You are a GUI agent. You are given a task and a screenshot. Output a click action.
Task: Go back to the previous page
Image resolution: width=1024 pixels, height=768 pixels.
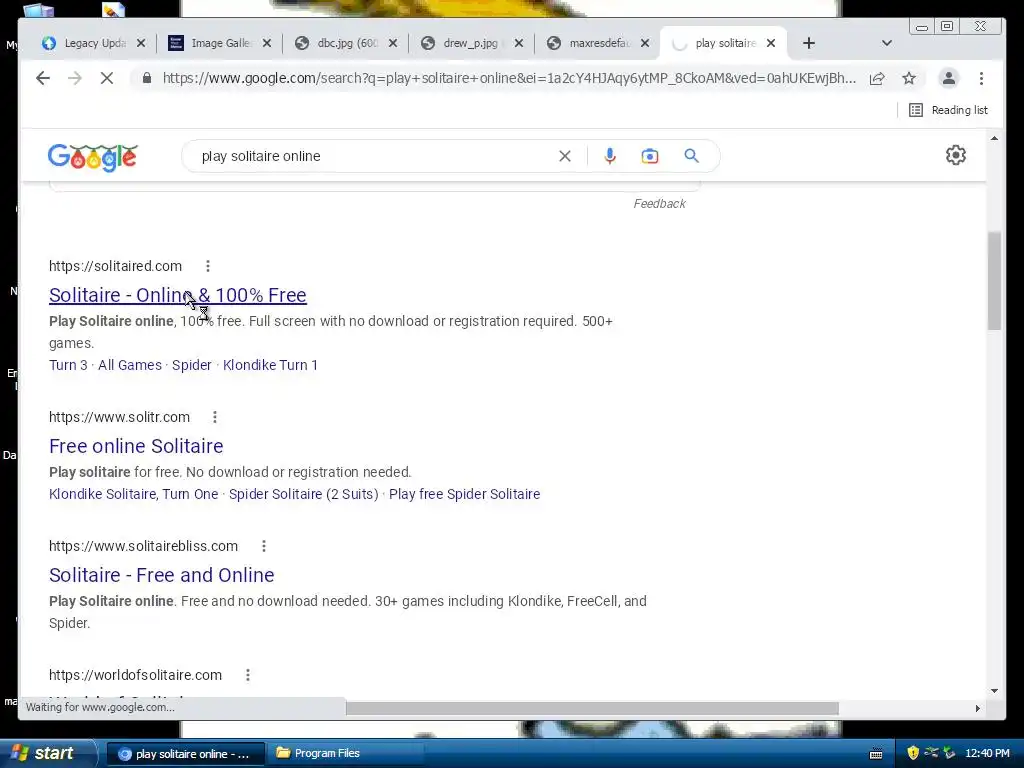pos(42,78)
